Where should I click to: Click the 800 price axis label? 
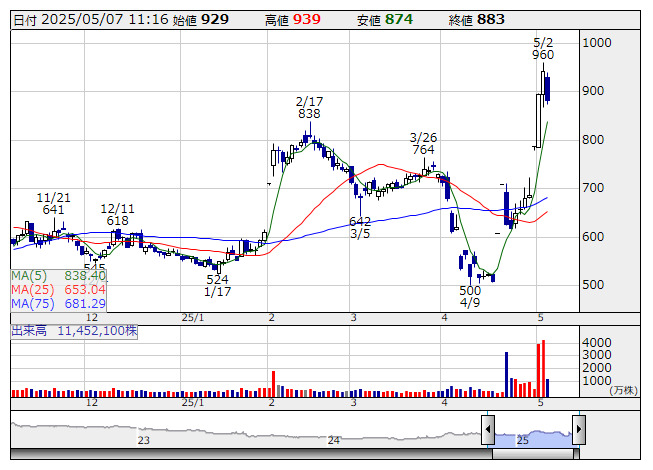point(593,139)
